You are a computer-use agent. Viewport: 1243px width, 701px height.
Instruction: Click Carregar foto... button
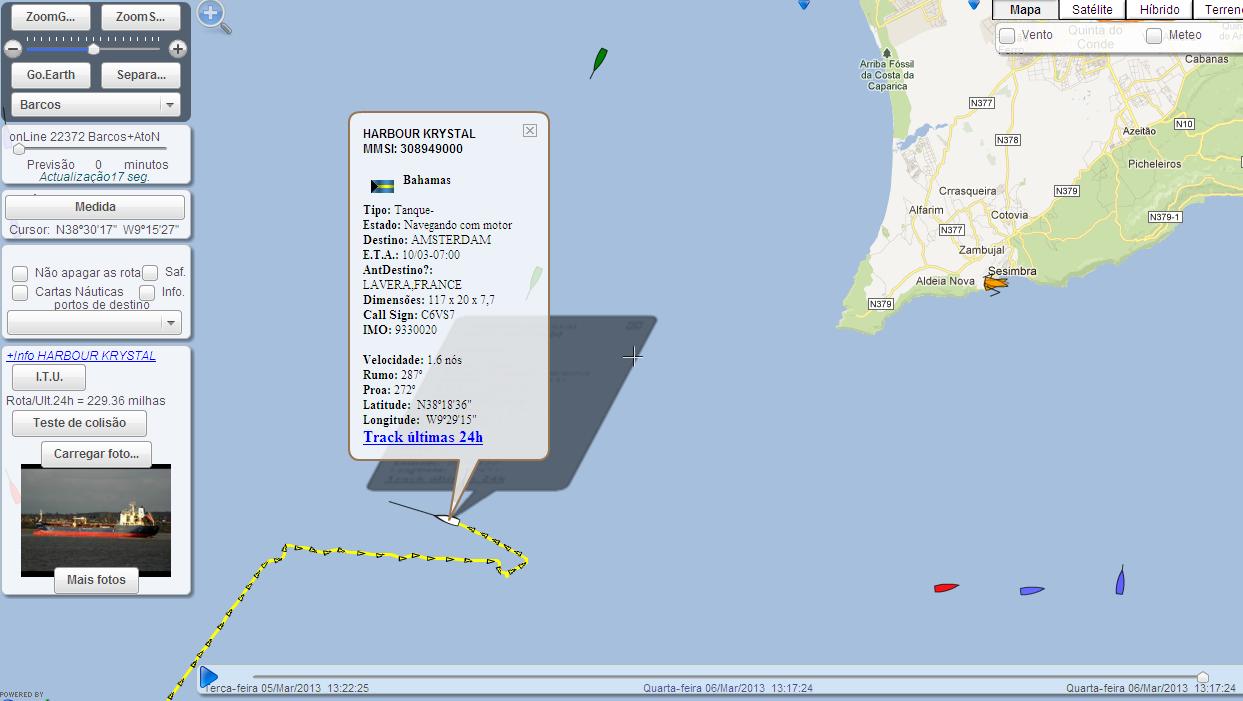coord(96,454)
